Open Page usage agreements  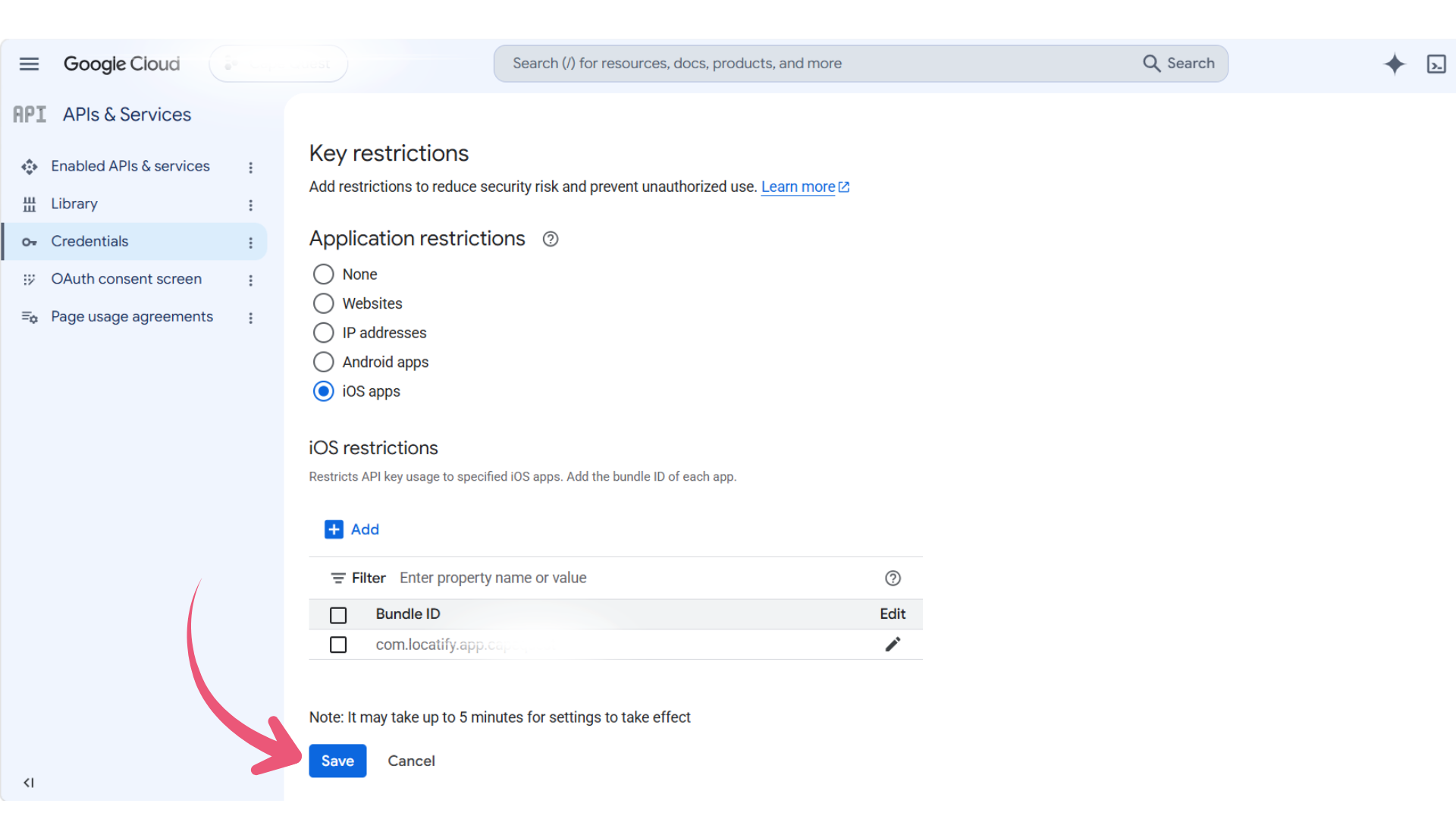pos(132,317)
